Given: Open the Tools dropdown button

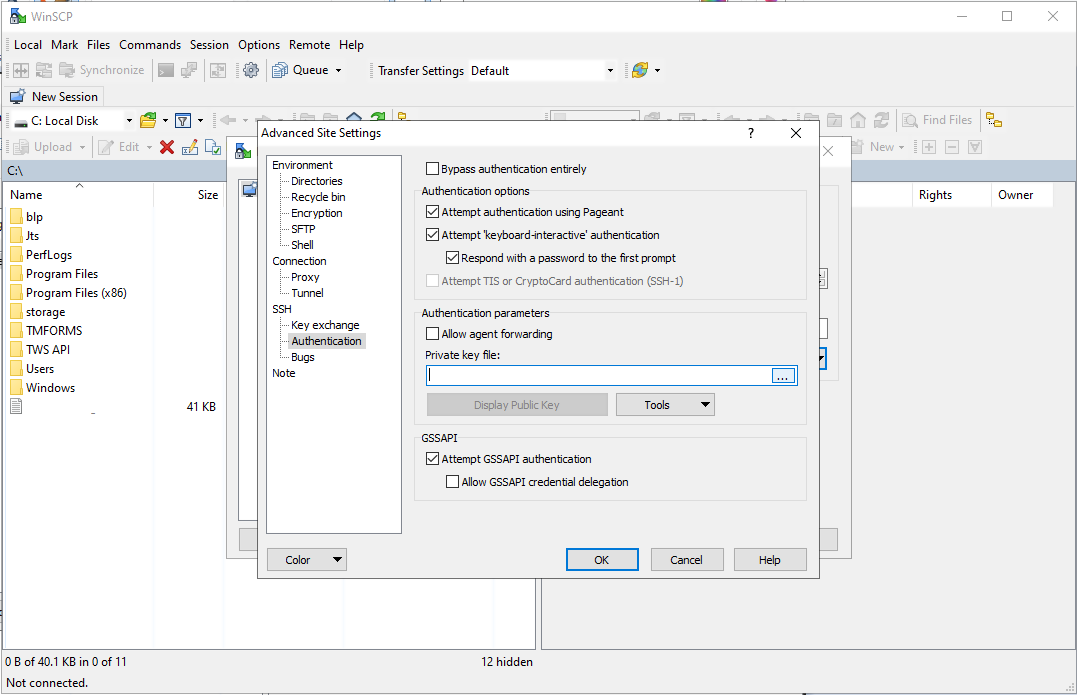Looking at the screenshot, I should coord(665,405).
